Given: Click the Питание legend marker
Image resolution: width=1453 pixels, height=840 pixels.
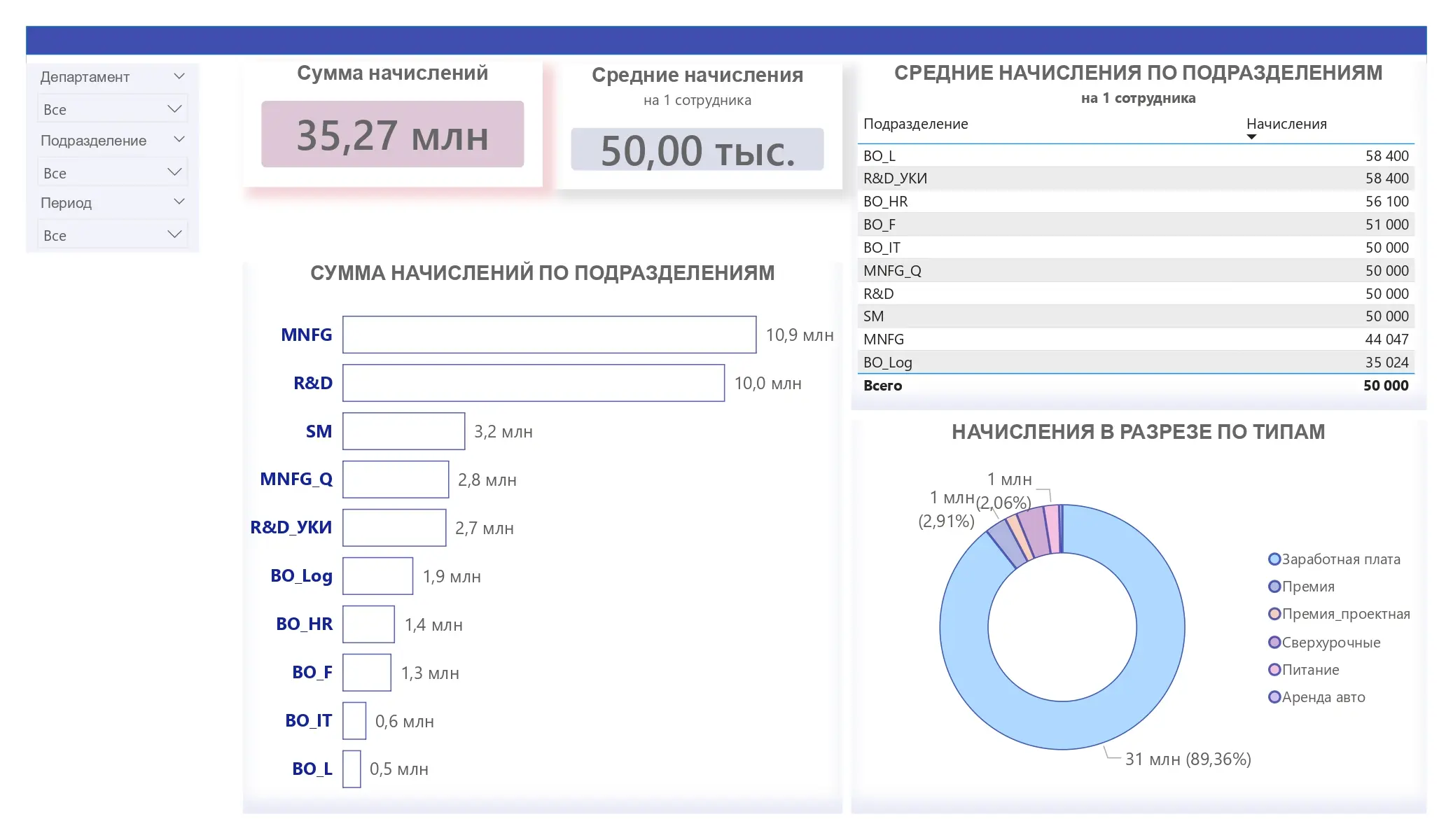Looking at the screenshot, I should [1274, 669].
